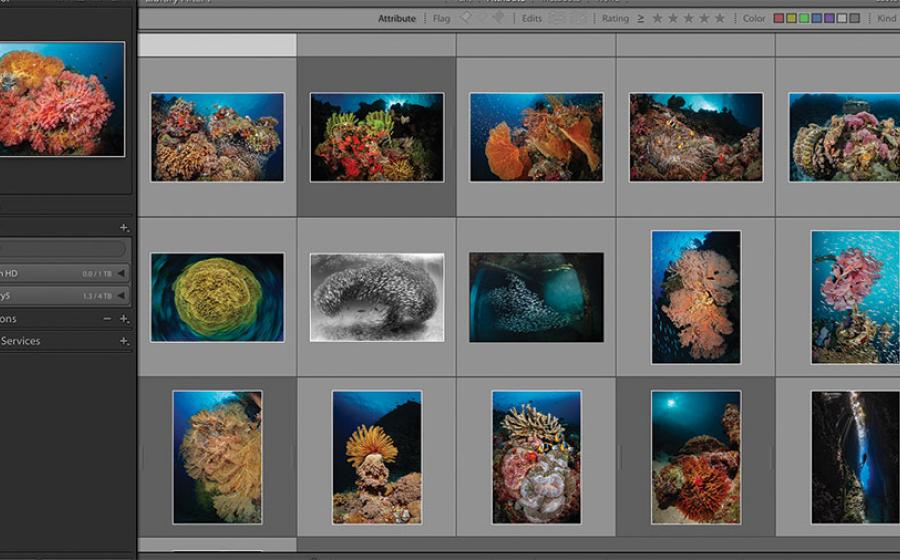This screenshot has width=900, height=560.
Task: Select the black and white fish school thumbnail
Action: [x=376, y=297]
